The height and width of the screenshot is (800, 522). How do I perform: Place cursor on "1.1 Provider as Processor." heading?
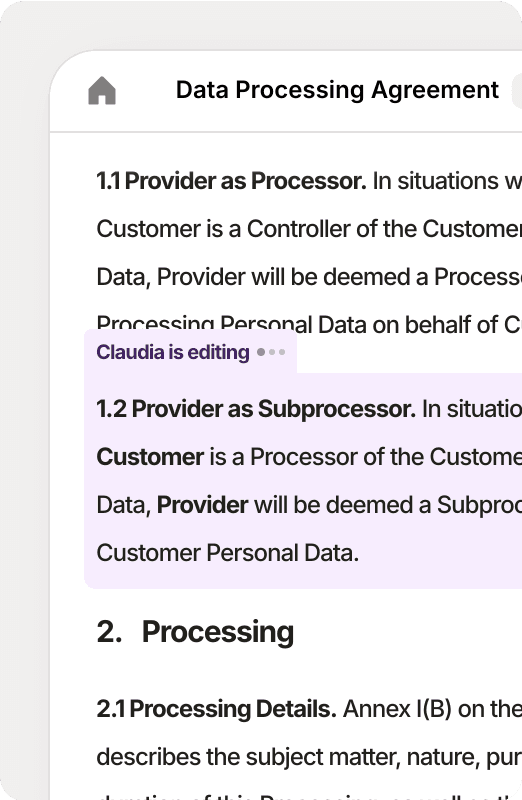point(232,181)
